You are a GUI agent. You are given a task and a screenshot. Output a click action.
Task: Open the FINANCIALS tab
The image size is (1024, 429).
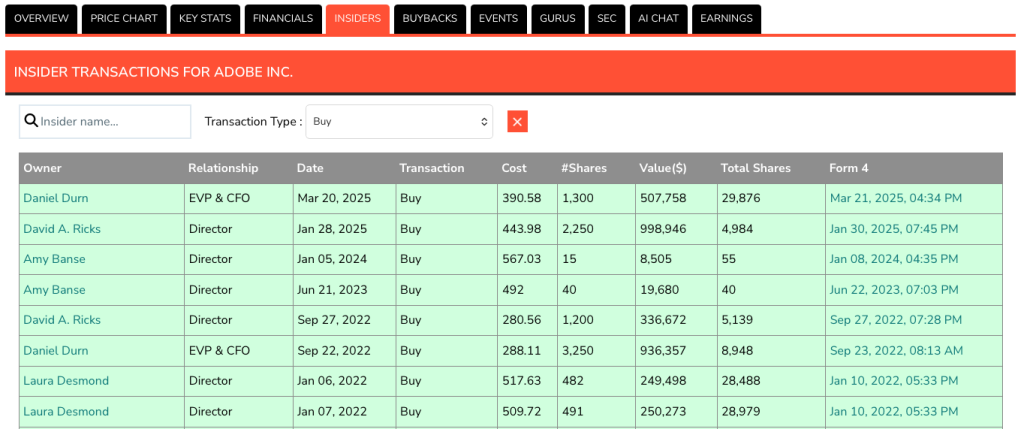pos(283,18)
